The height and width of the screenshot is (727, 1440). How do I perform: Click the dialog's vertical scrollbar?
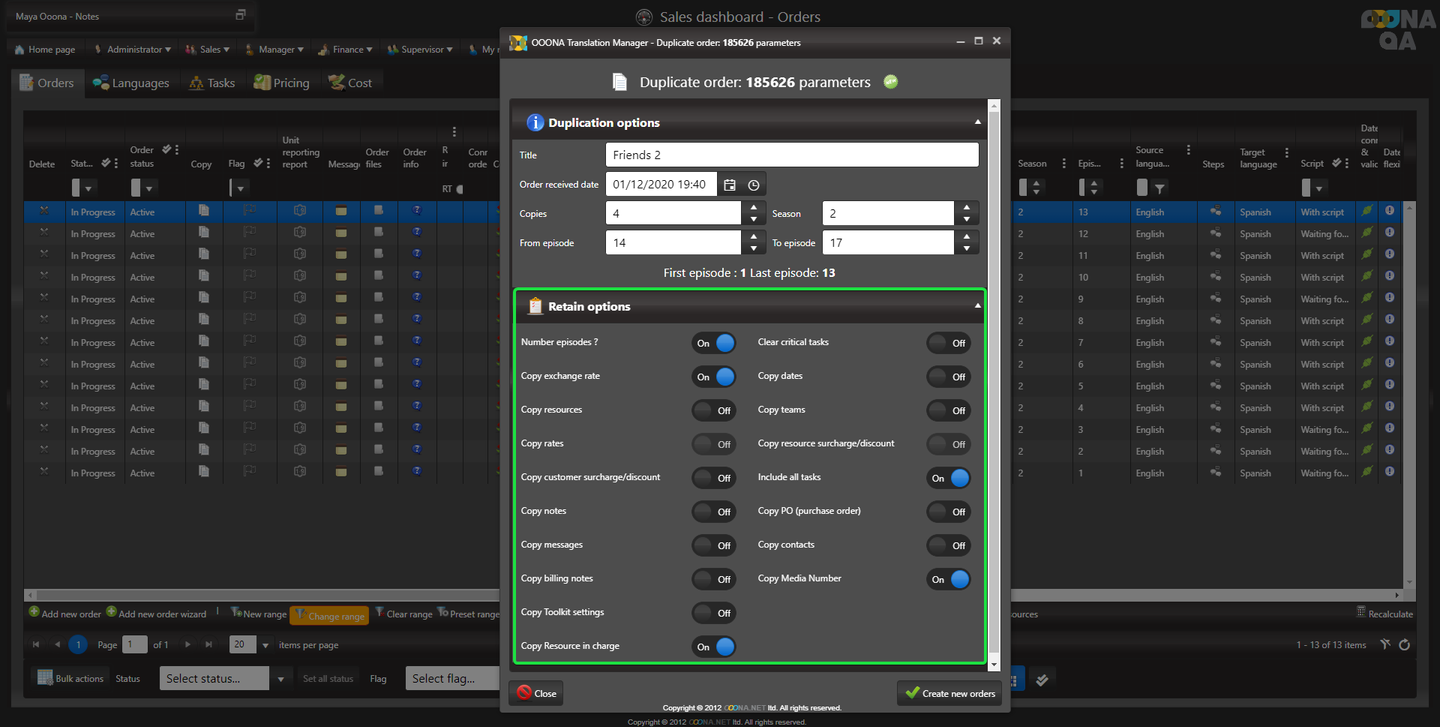pyautogui.click(x=993, y=380)
